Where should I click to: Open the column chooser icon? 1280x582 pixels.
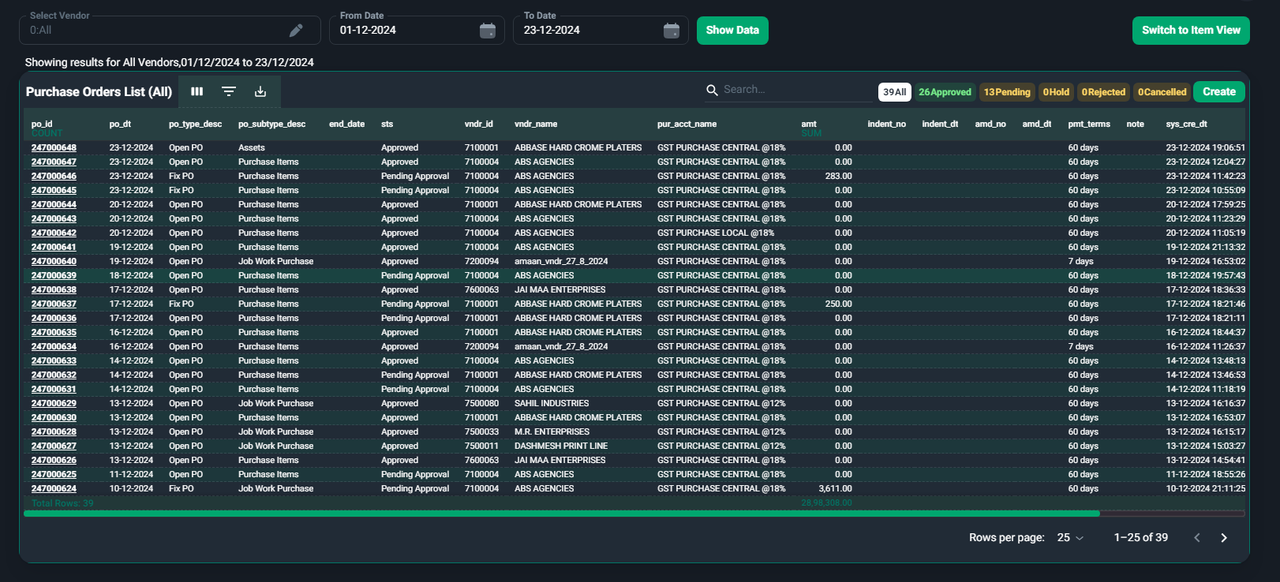pos(197,91)
